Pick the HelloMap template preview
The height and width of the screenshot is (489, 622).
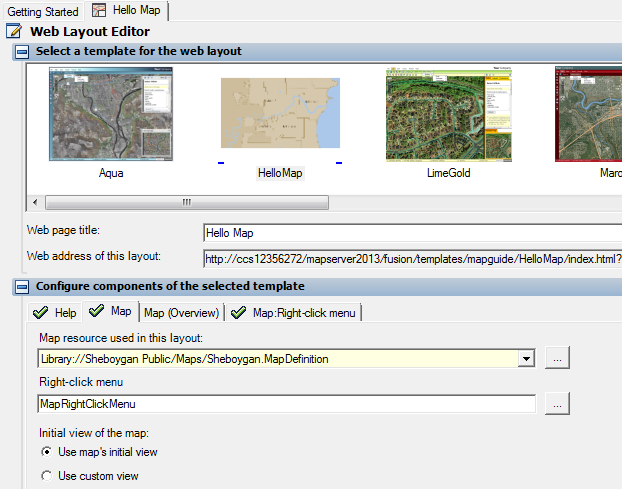click(x=280, y=113)
